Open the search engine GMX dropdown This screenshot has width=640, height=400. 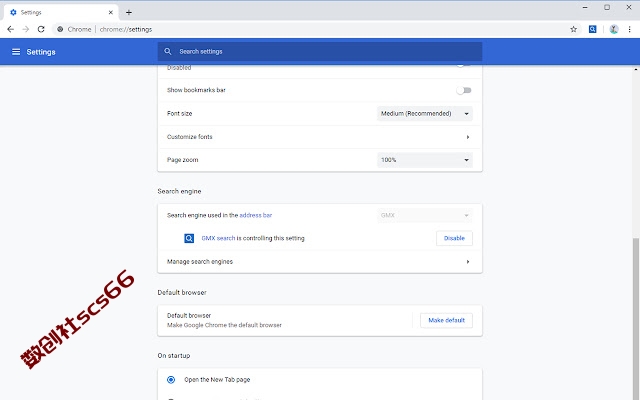click(x=424, y=215)
